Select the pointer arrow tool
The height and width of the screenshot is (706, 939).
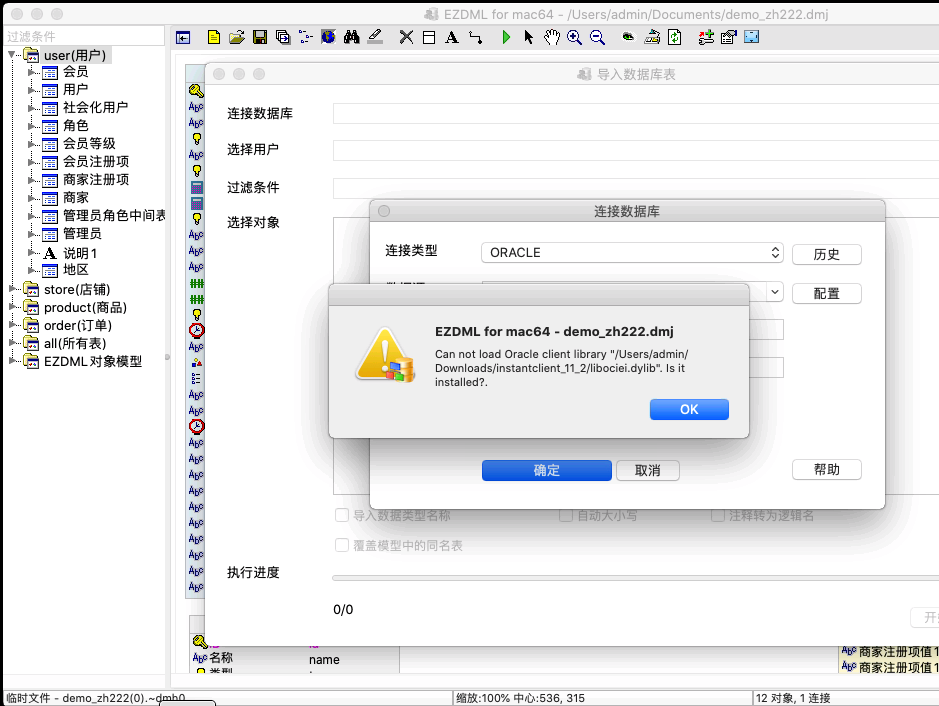point(528,37)
